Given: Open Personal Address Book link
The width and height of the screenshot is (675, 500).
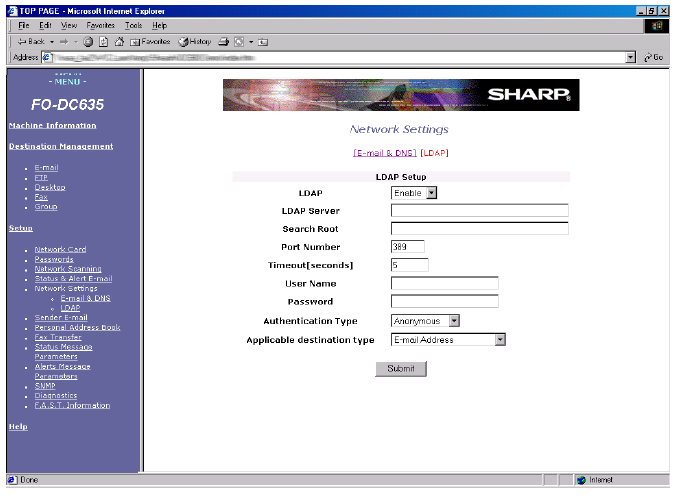Looking at the screenshot, I should 77,327.
